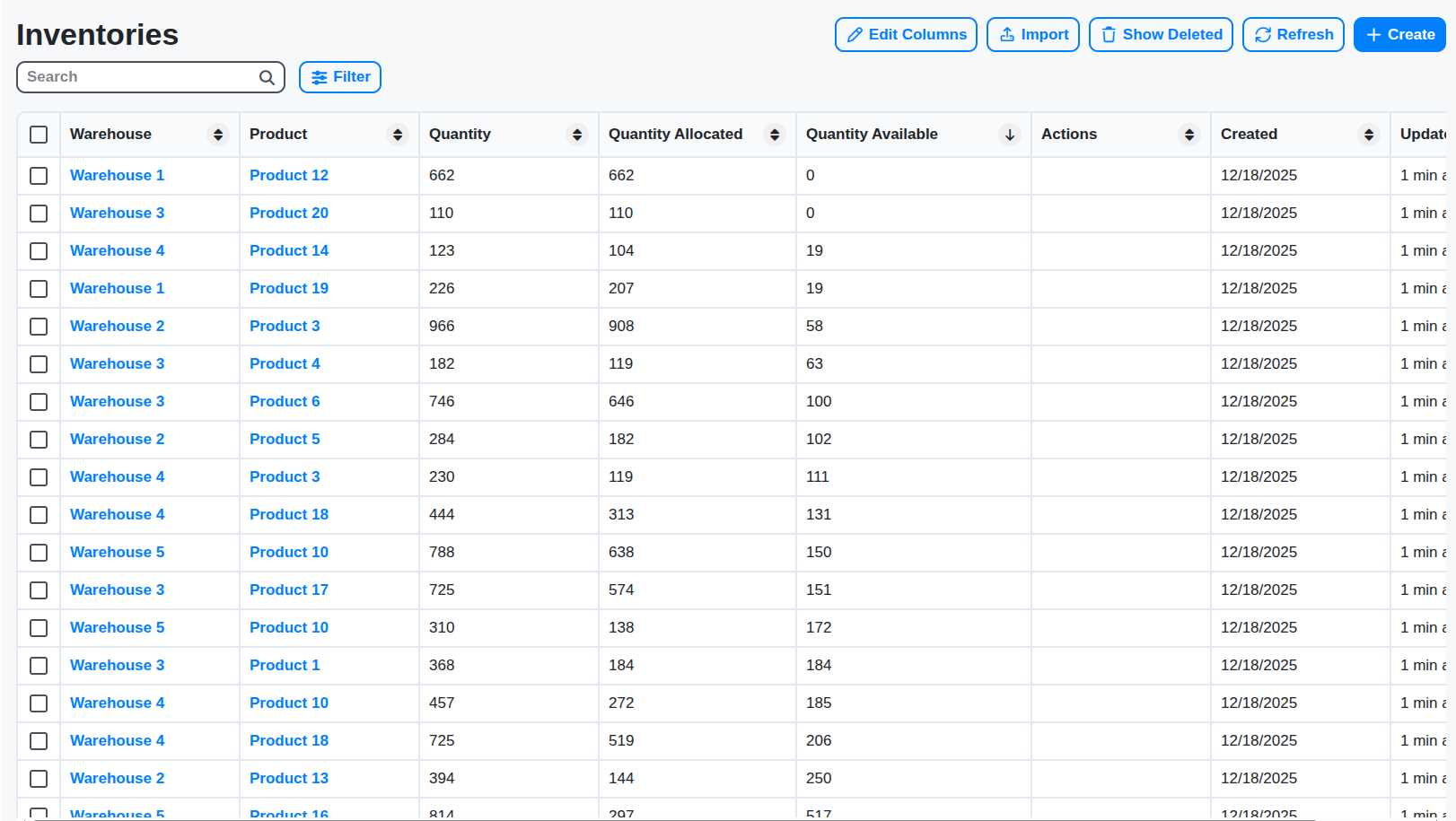Viewport: 1456px width, 821px height.
Task: Open the Warehouse 1 link in first row
Action: pos(117,175)
